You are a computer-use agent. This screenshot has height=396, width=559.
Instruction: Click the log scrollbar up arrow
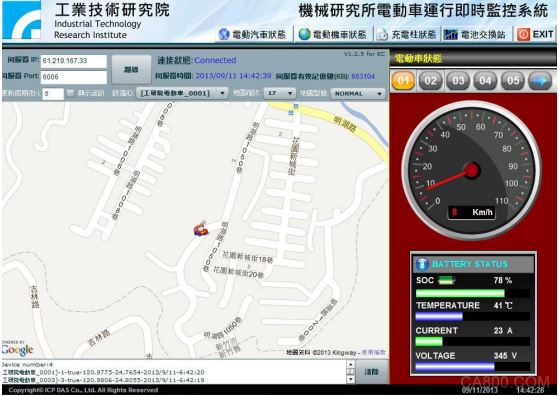click(x=350, y=365)
